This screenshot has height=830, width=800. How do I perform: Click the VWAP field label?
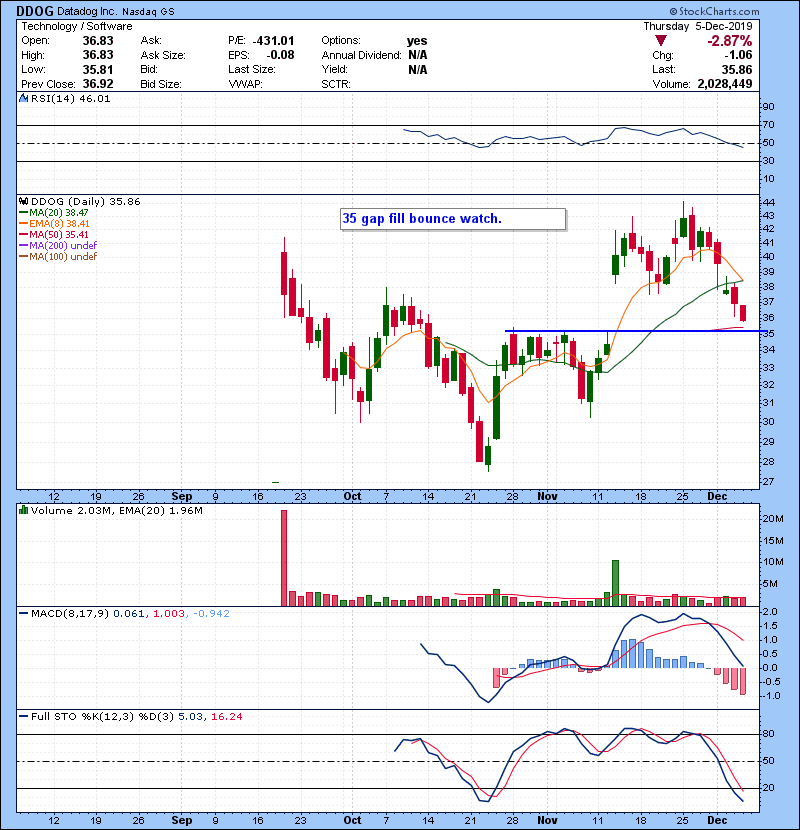point(245,84)
